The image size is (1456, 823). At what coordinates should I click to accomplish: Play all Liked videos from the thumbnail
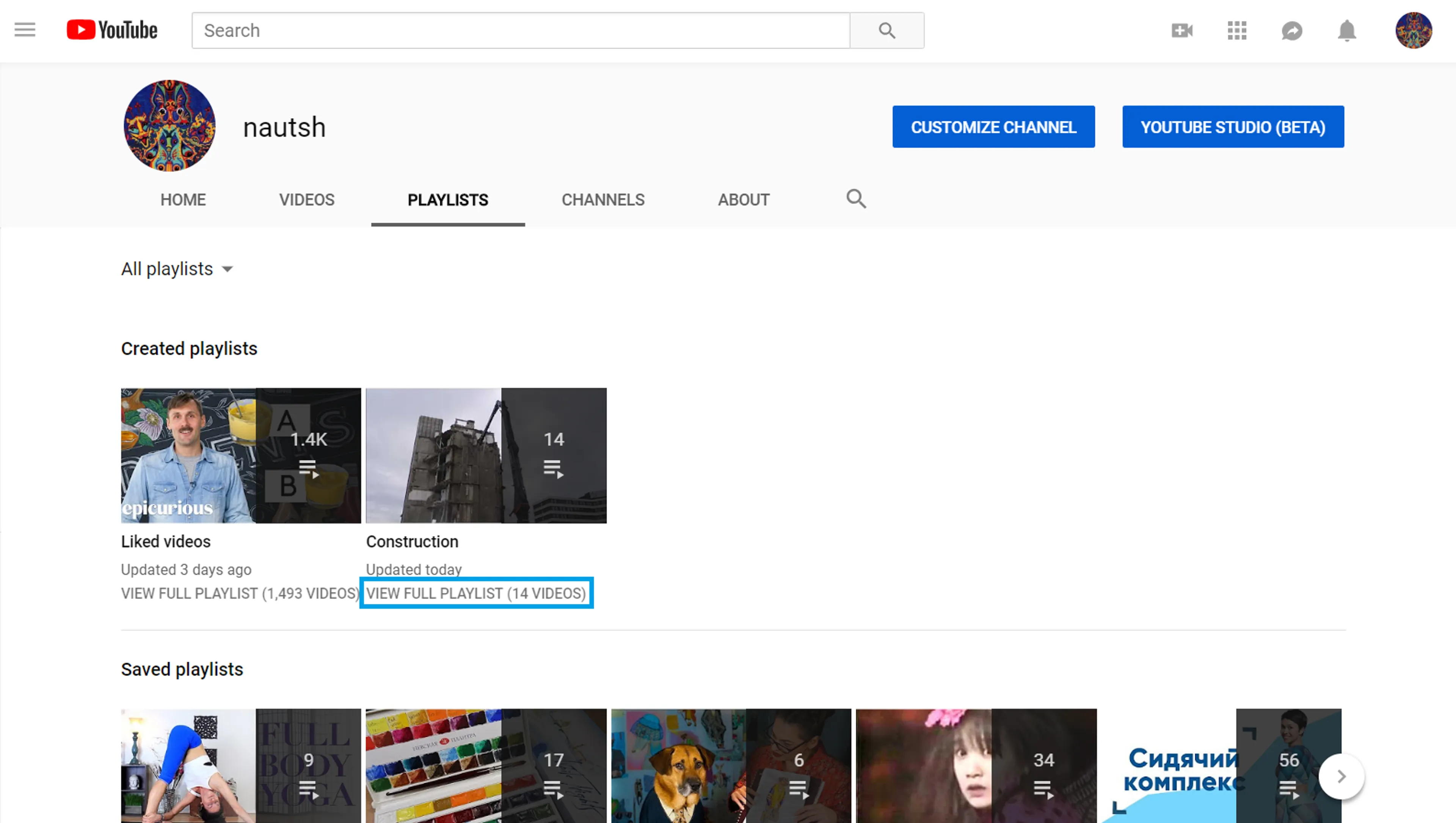pyautogui.click(x=308, y=468)
